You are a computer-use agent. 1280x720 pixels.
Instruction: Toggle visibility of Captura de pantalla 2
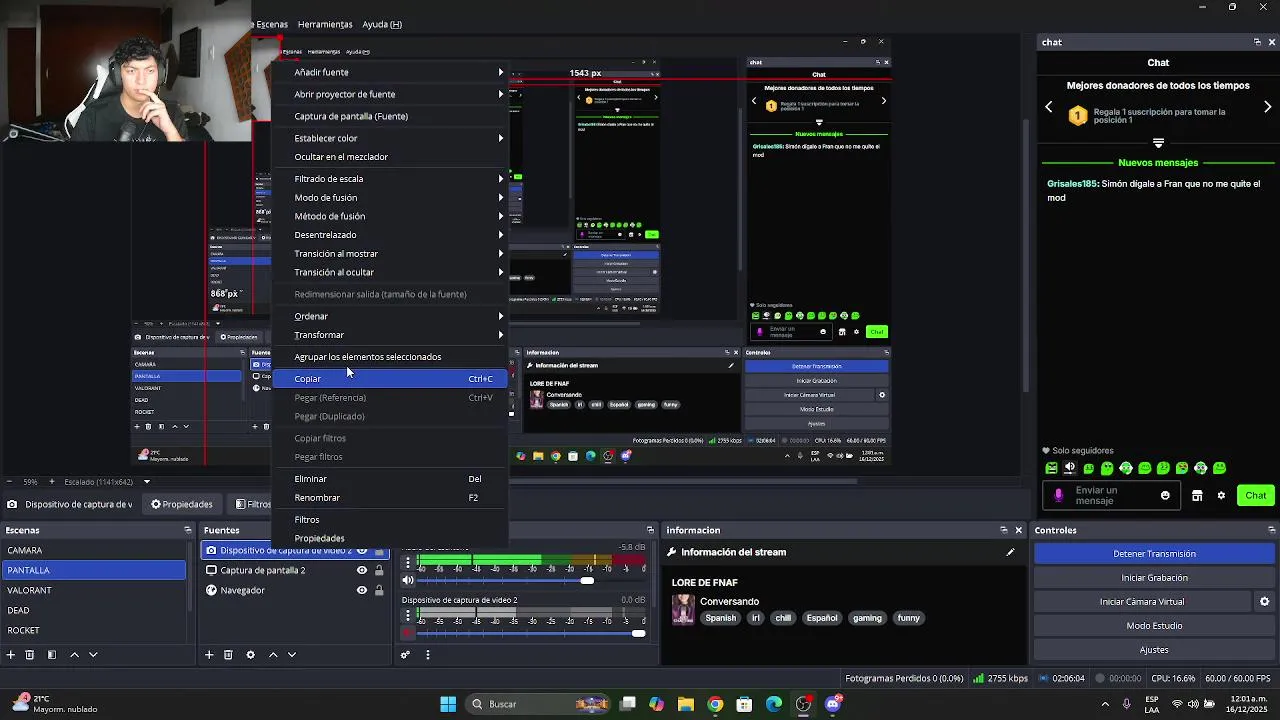pos(362,570)
